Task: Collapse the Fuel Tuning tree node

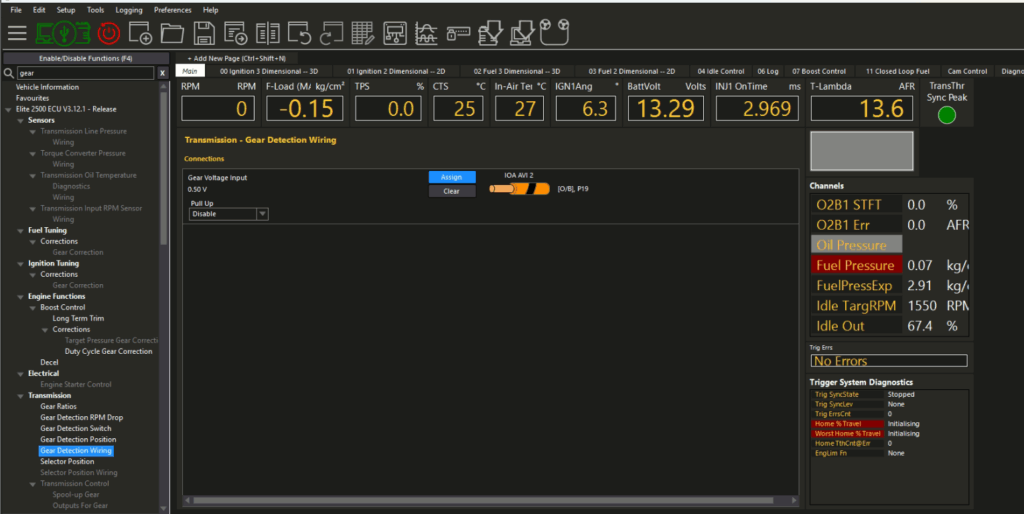Action: [21, 231]
